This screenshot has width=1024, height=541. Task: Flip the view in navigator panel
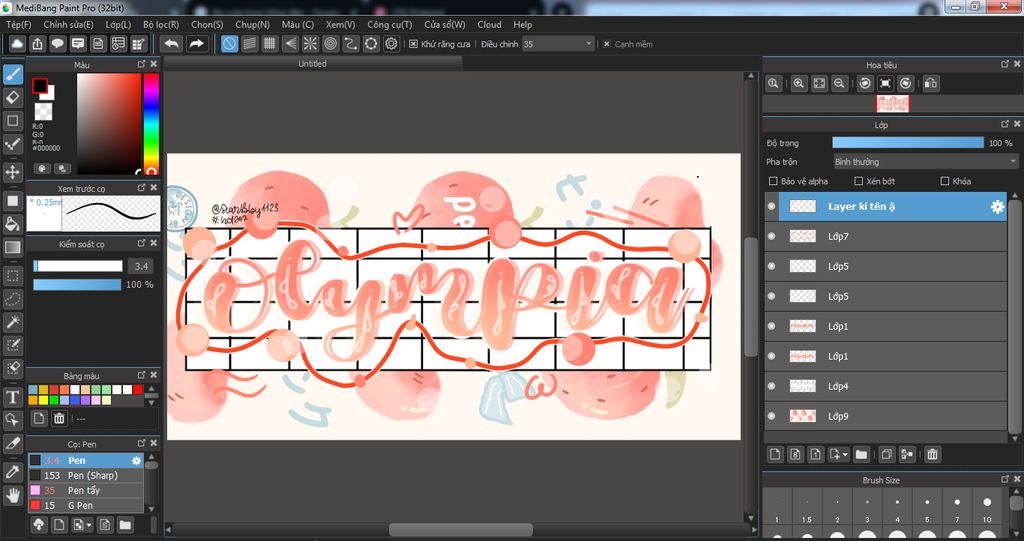931,84
